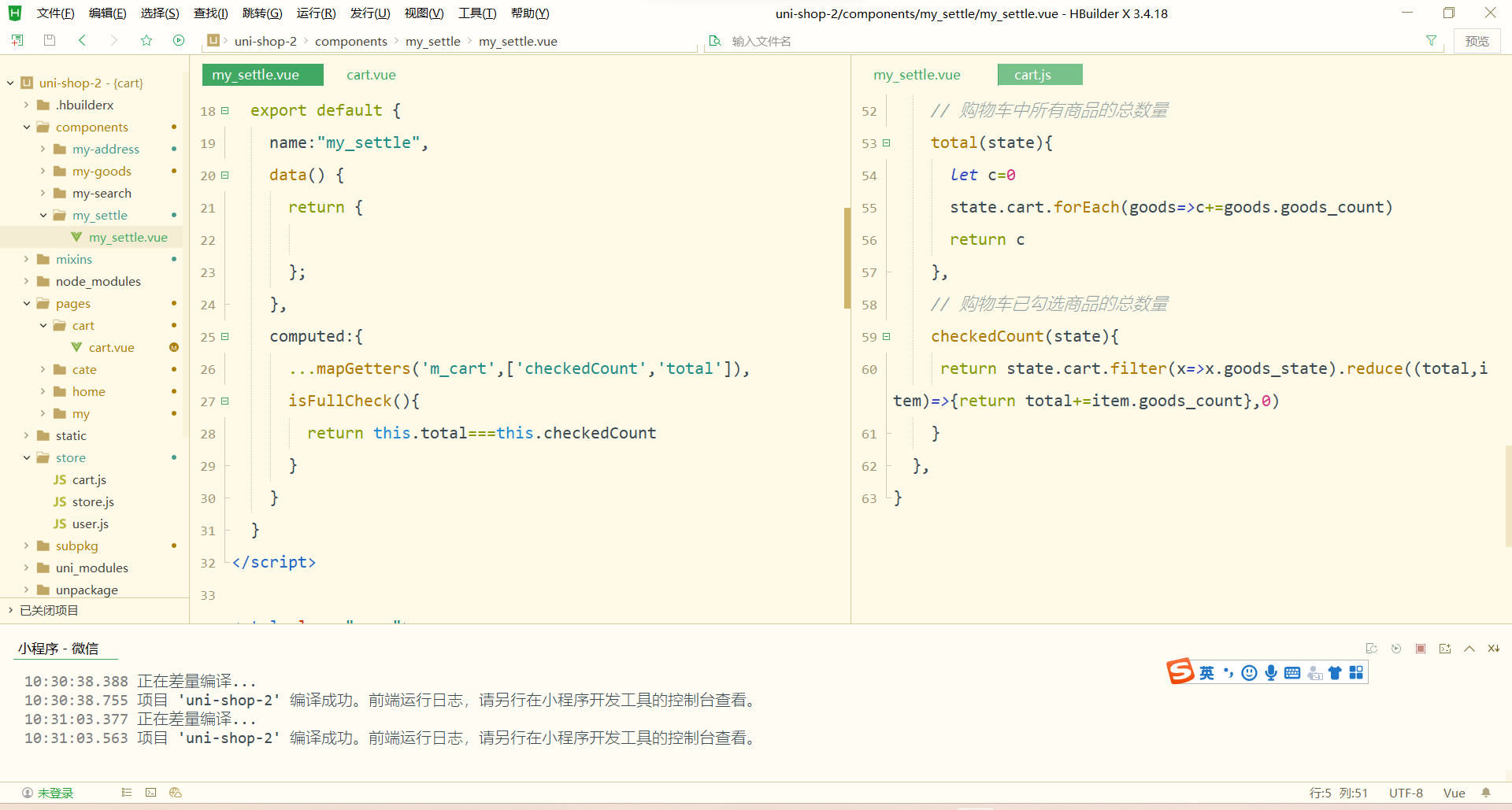Image resolution: width=1512 pixels, height=810 pixels.
Task: Click the outline list icon in status bar
Action: click(126, 793)
